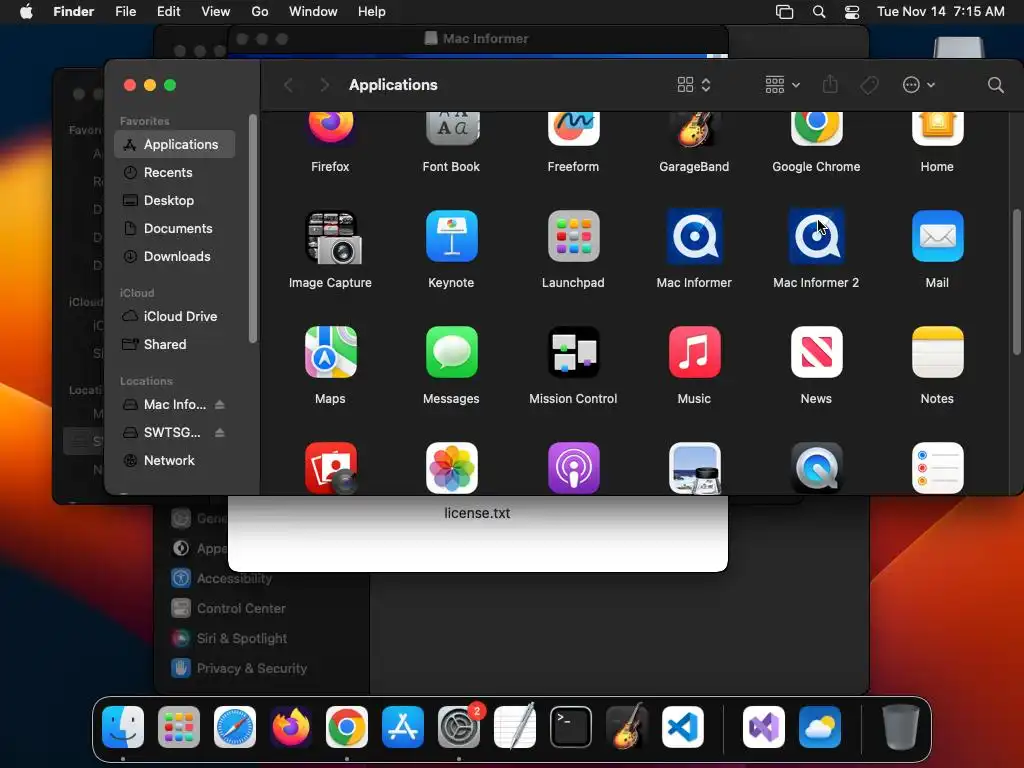Open Downloads in the sidebar
Viewport: 1024px width, 768px height.
(174, 257)
